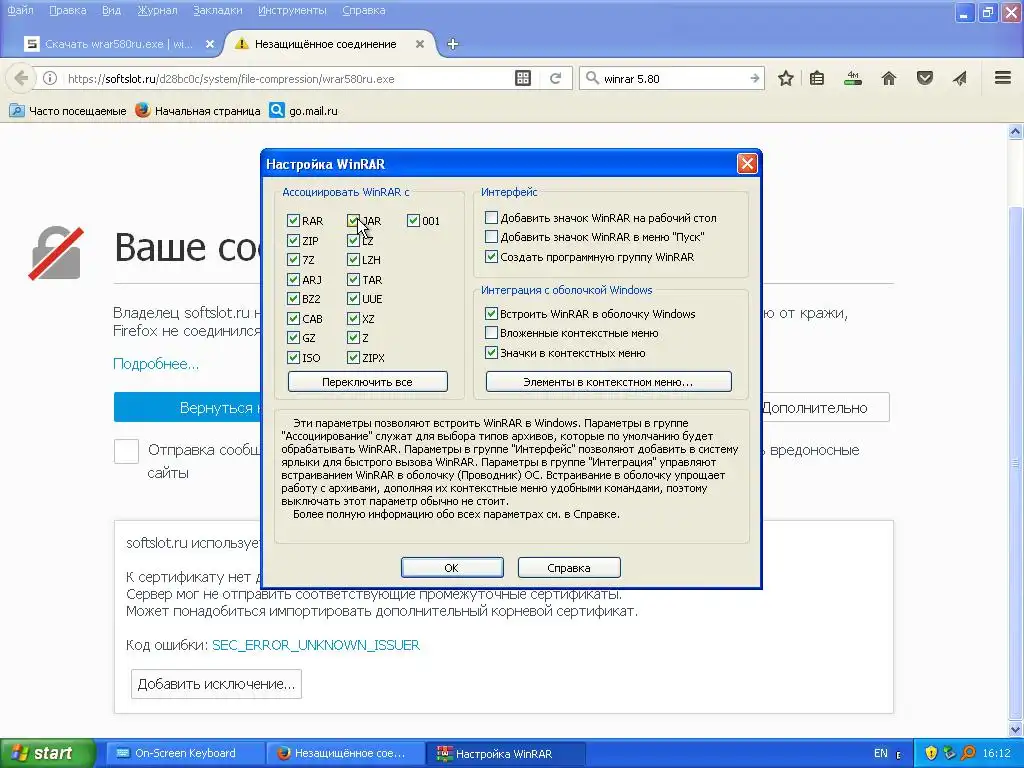Click the security shield tray icon

pyautogui.click(x=931, y=753)
